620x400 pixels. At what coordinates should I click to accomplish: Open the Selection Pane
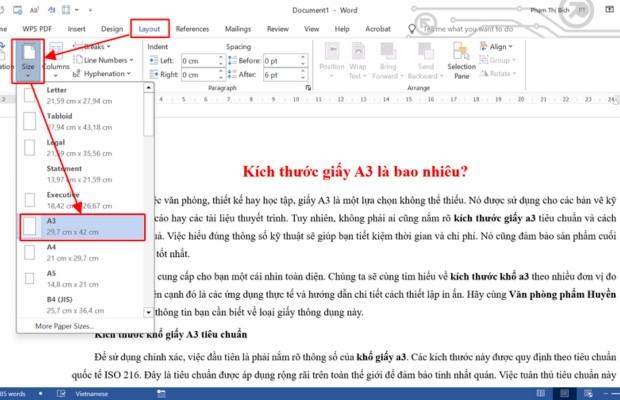461,61
